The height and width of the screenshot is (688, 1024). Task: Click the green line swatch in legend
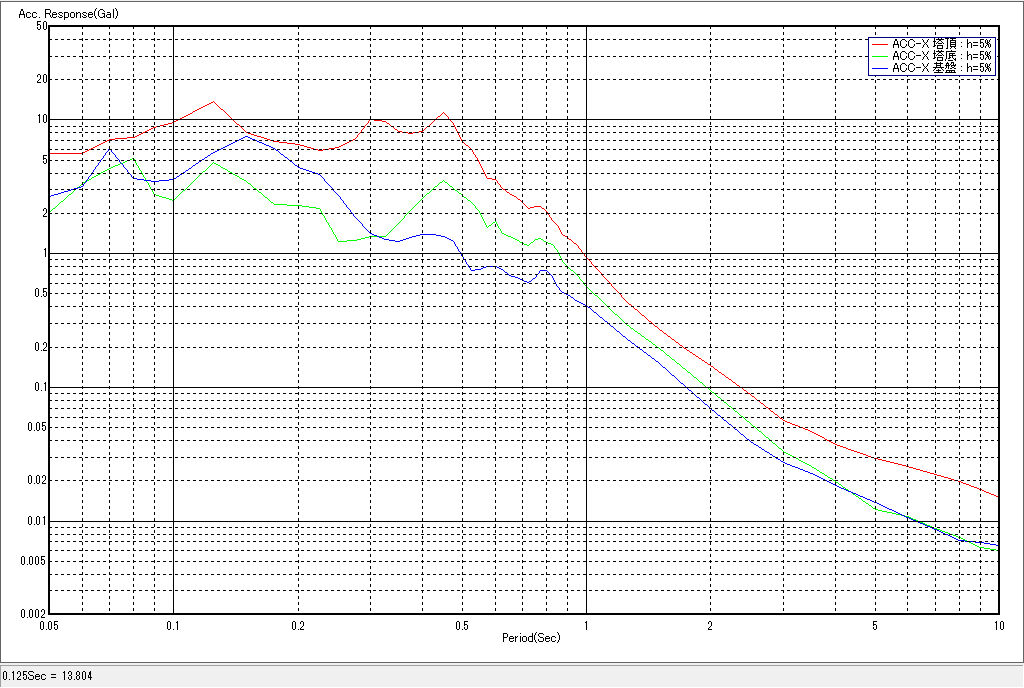879,56
